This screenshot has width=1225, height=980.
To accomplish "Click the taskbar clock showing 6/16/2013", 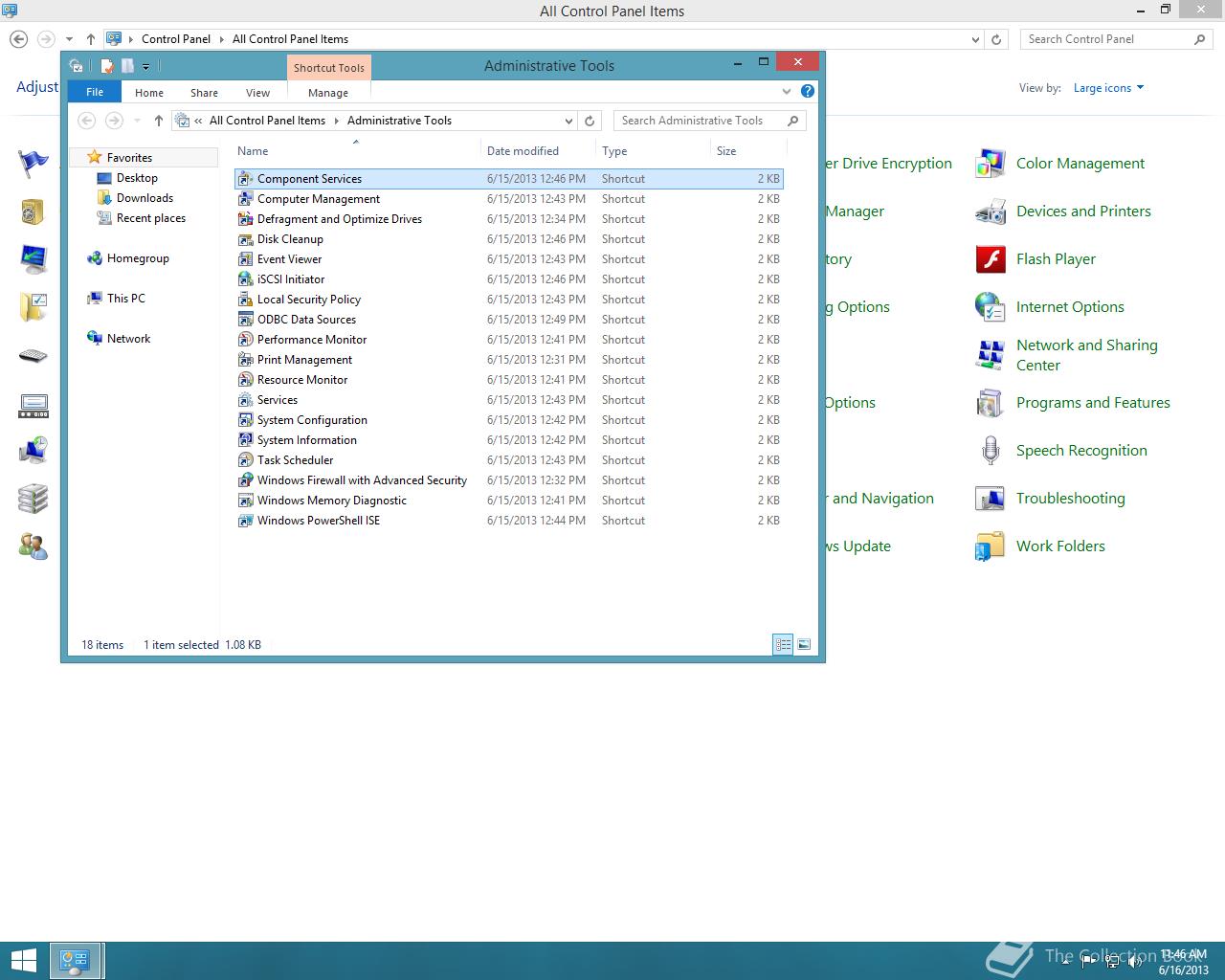I will pyautogui.click(x=1184, y=962).
